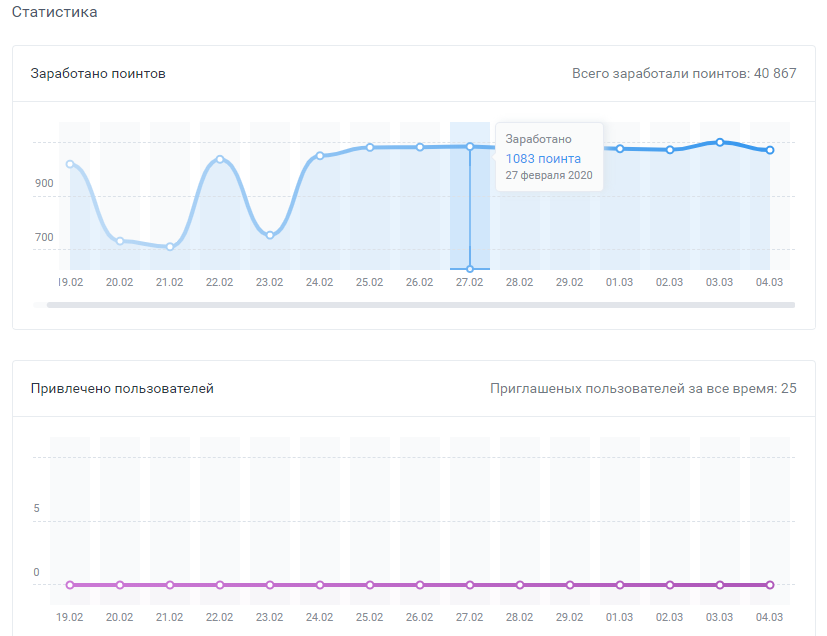This screenshot has width=827, height=636.
Task: Click "Приглашеных пользователей за все время: 25" text
Action: [x=643, y=389]
